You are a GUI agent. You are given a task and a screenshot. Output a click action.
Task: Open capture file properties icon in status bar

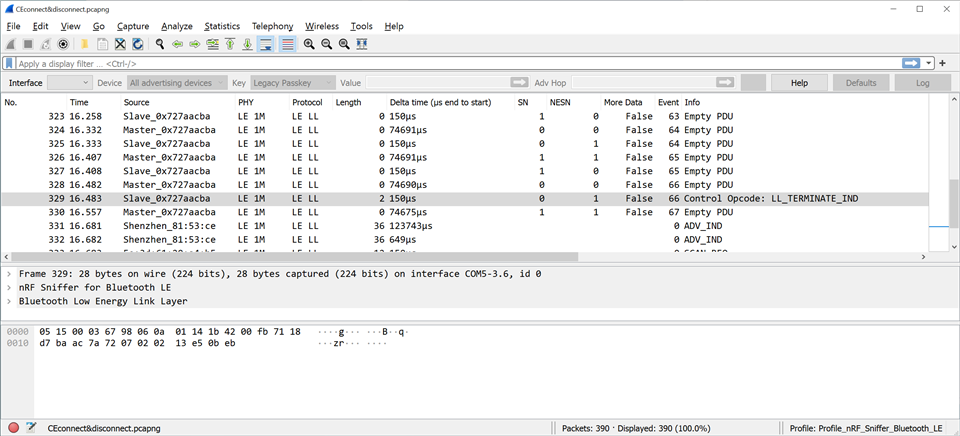coord(32,428)
